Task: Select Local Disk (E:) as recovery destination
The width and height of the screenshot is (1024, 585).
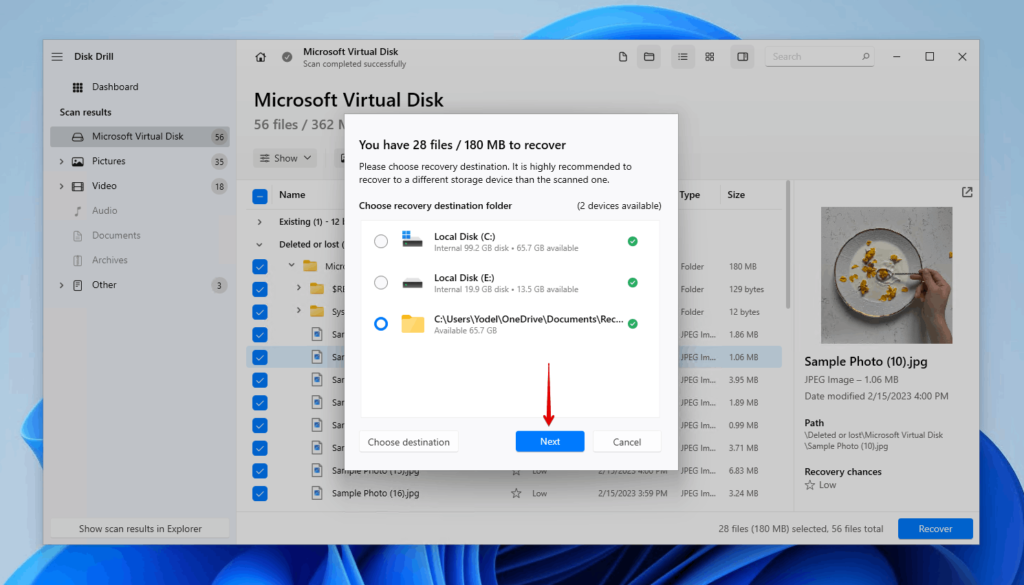Action: click(x=381, y=282)
